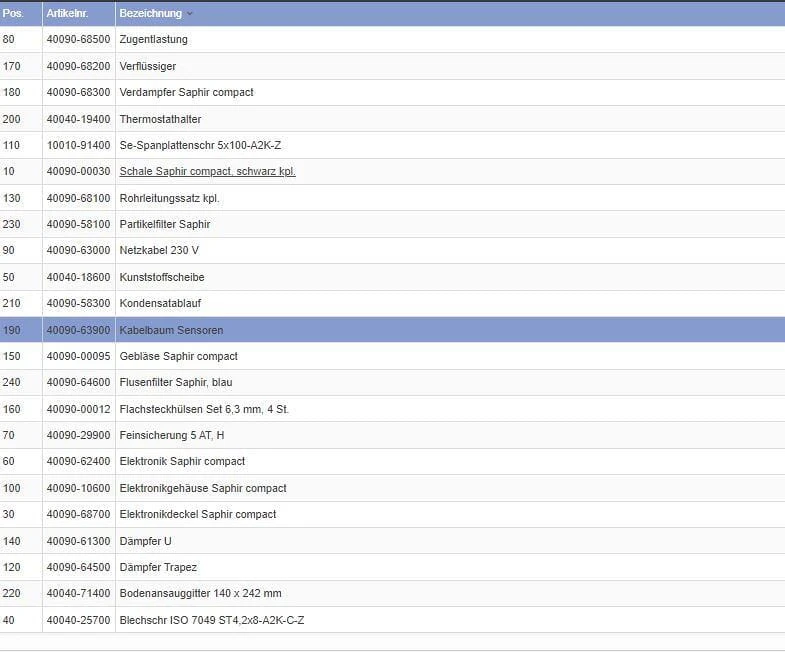Click article number 40040-18600 for Kunststoffscheibe
Viewport: 785px width, 652px height.
78,277
